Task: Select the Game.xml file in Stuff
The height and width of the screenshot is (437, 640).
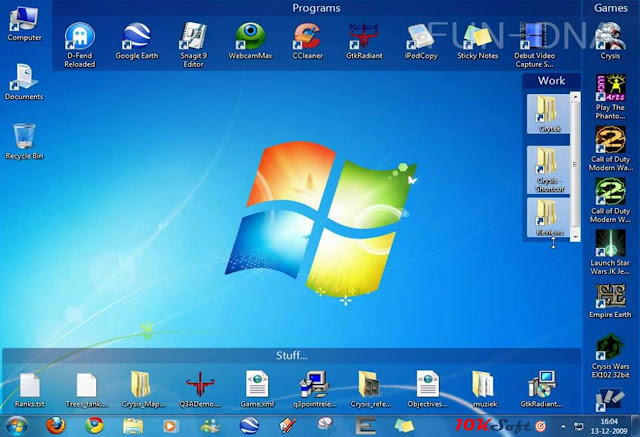Action: pyautogui.click(x=257, y=390)
